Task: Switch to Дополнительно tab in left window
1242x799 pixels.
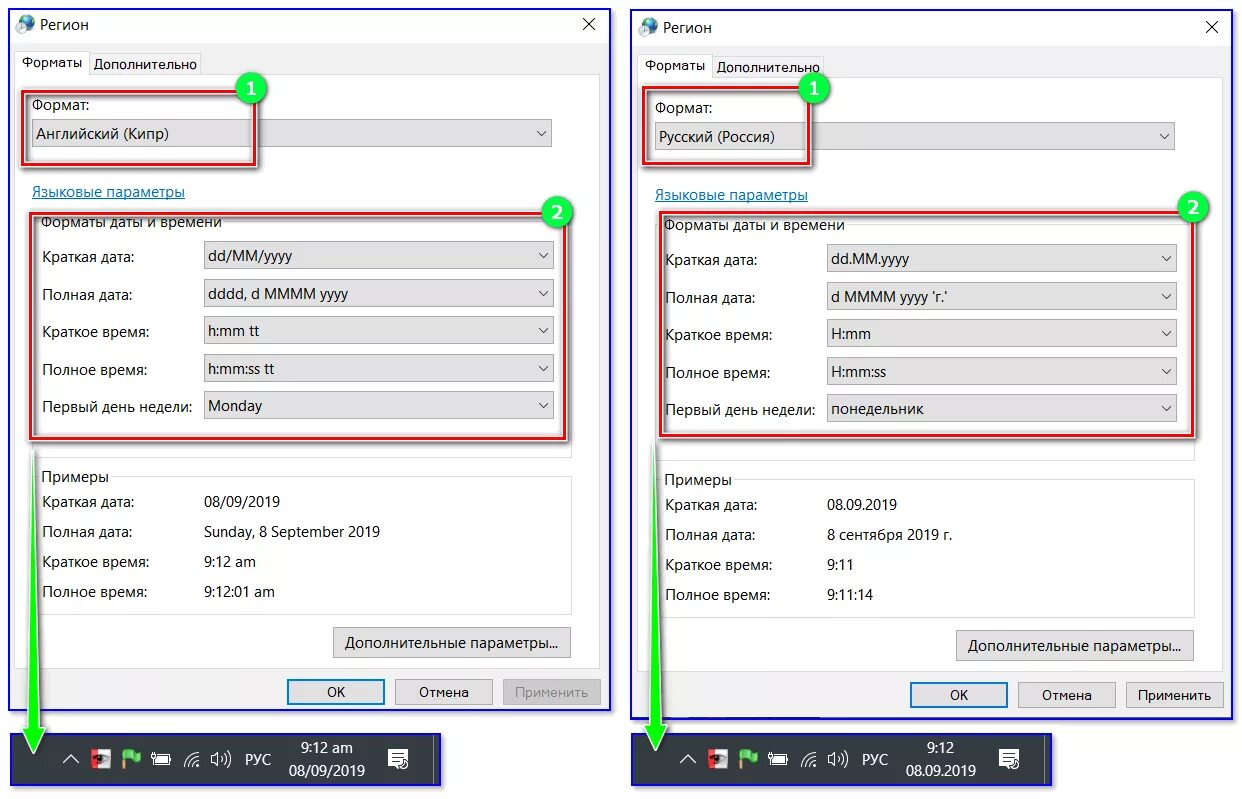Action: [146, 64]
